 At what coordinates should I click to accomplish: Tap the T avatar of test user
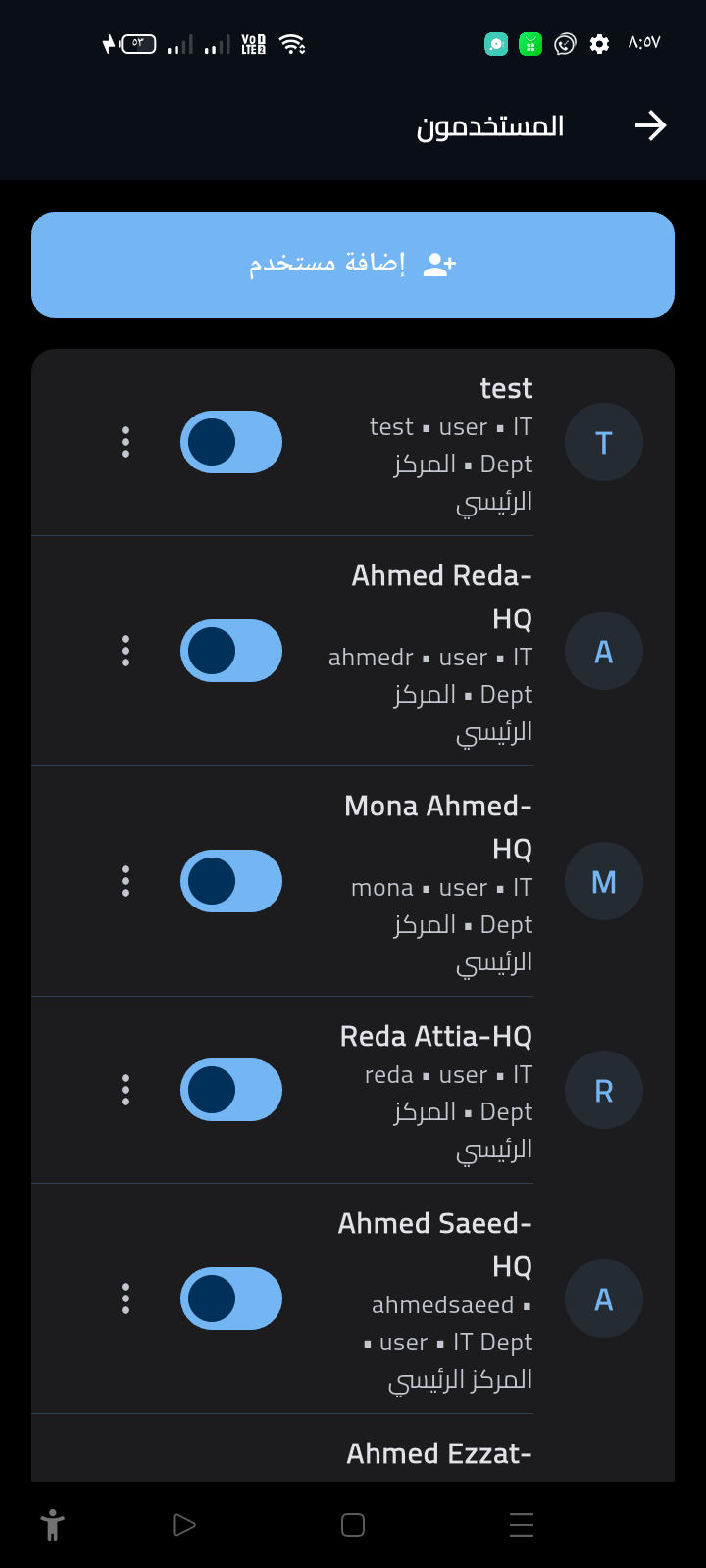604,442
